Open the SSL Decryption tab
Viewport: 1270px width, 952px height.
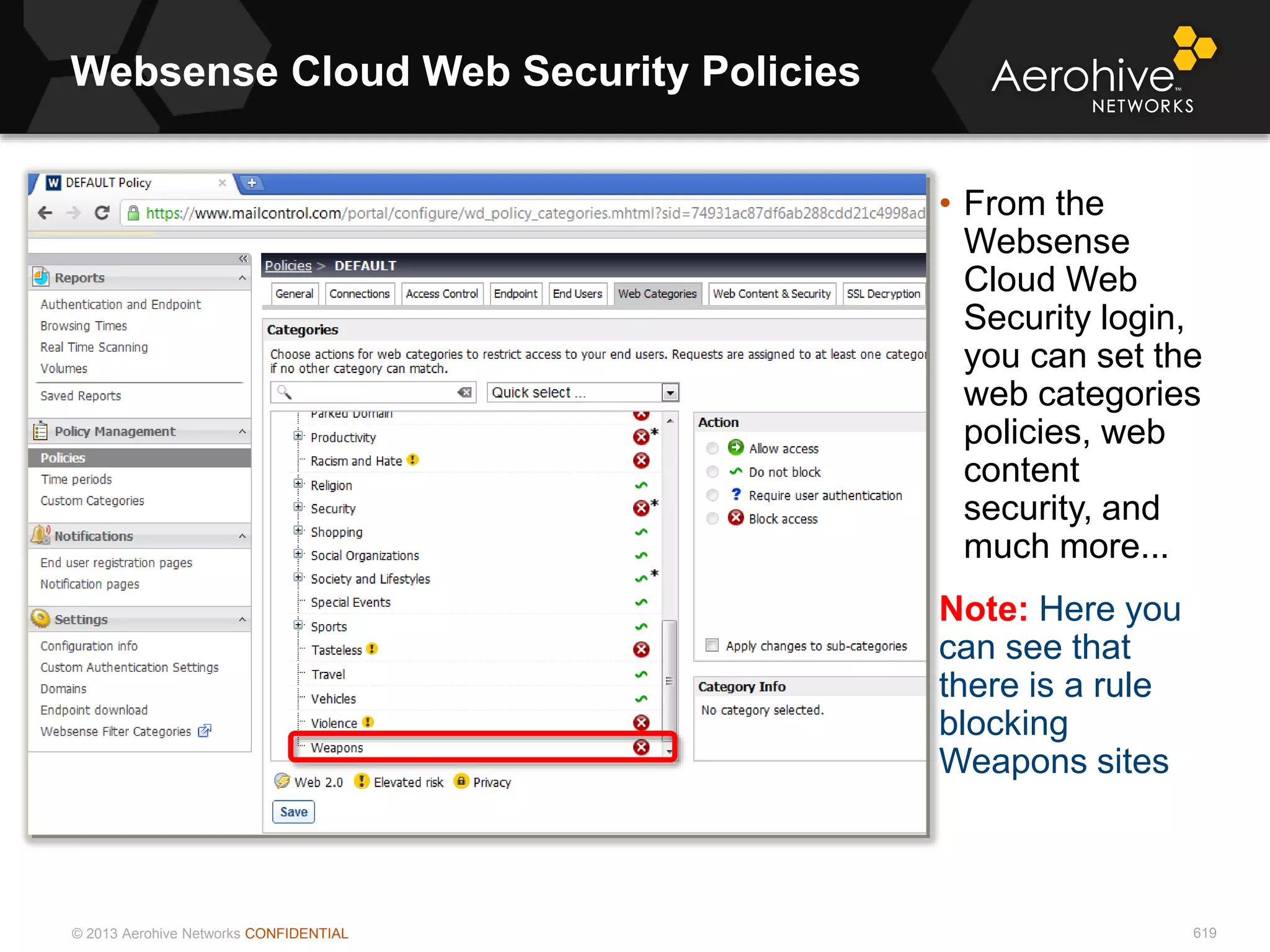point(884,294)
